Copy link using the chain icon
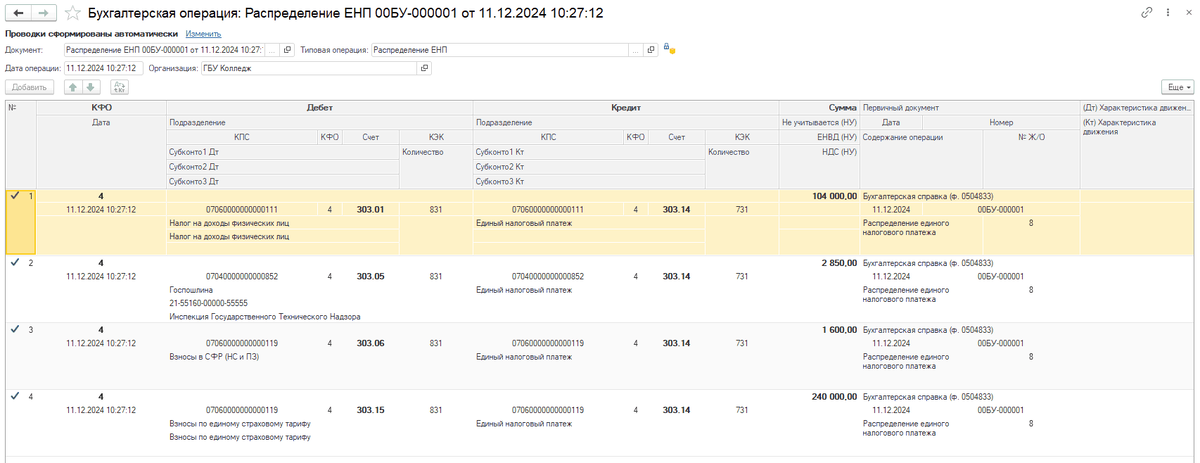Screen dimensions: 1200x463 coord(1147,13)
